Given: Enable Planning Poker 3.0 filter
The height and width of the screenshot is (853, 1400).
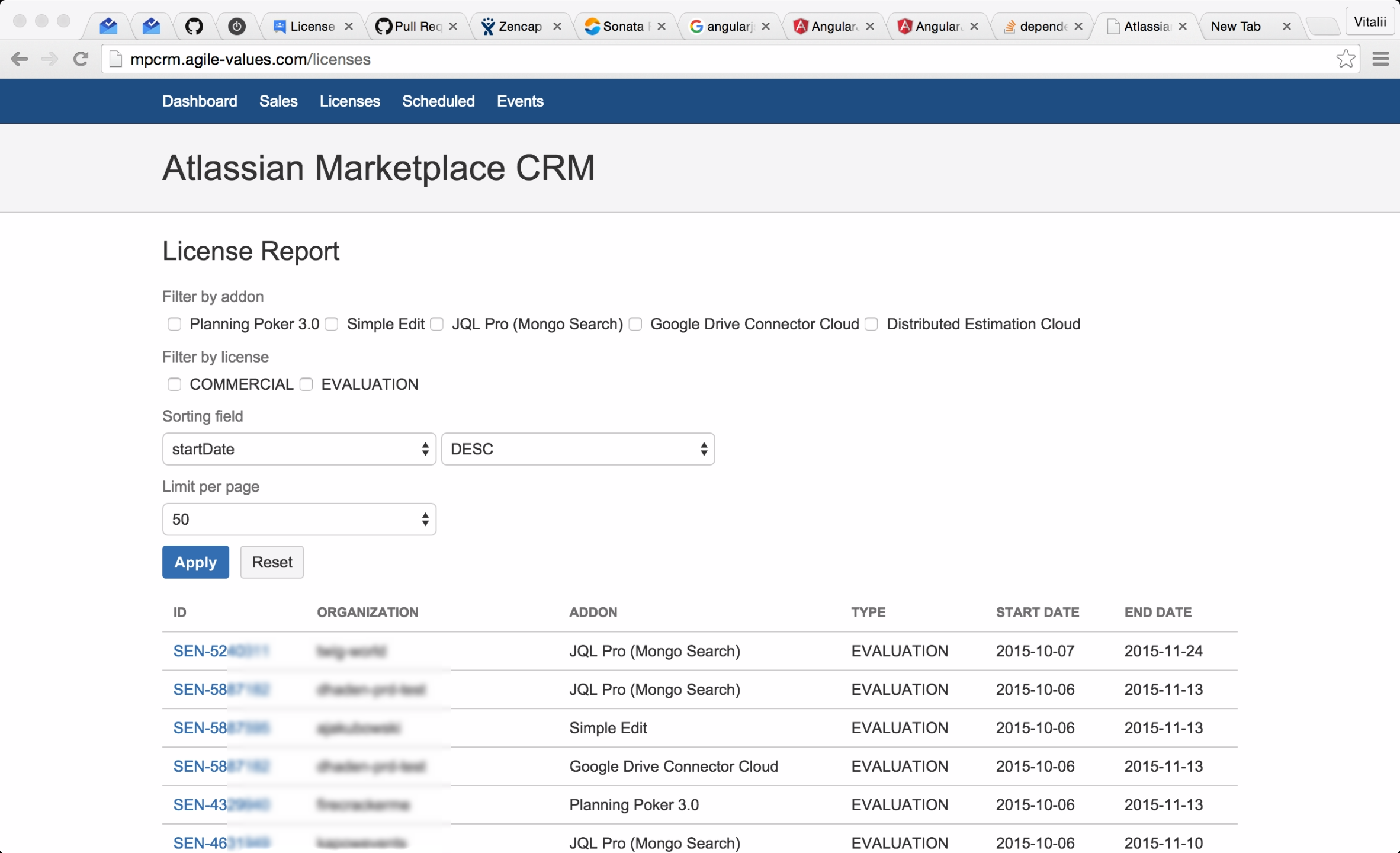Looking at the screenshot, I should [x=174, y=324].
